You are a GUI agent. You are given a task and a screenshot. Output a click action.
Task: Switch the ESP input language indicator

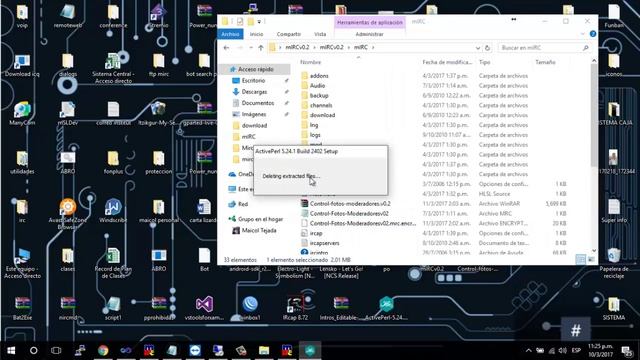[x=576, y=350]
